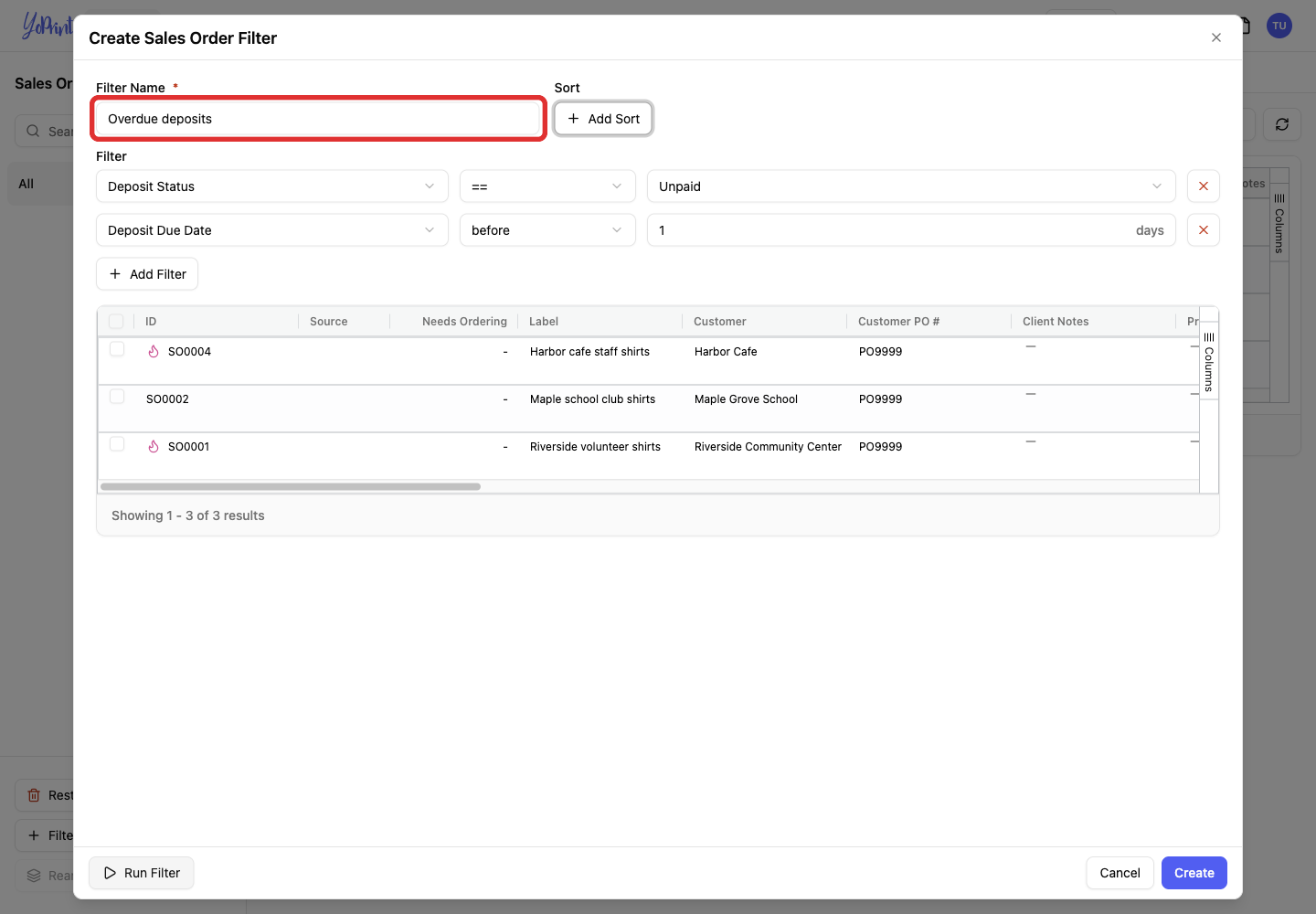Click 'Riverside Community Center' customer cell

[768, 447]
